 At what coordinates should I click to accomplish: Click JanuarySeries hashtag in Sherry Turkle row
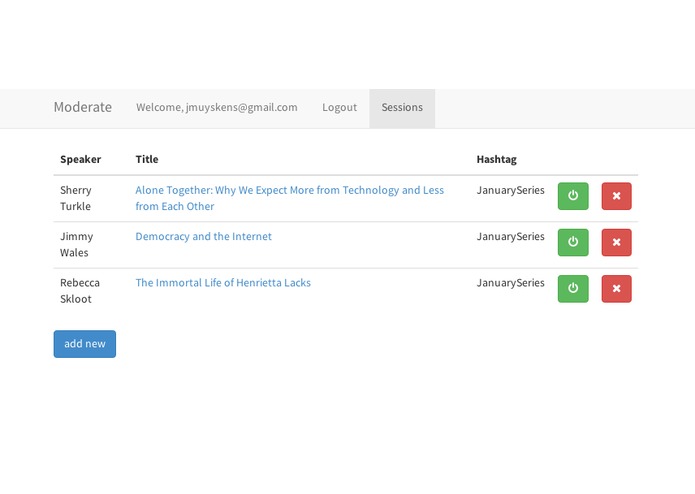[x=510, y=190]
